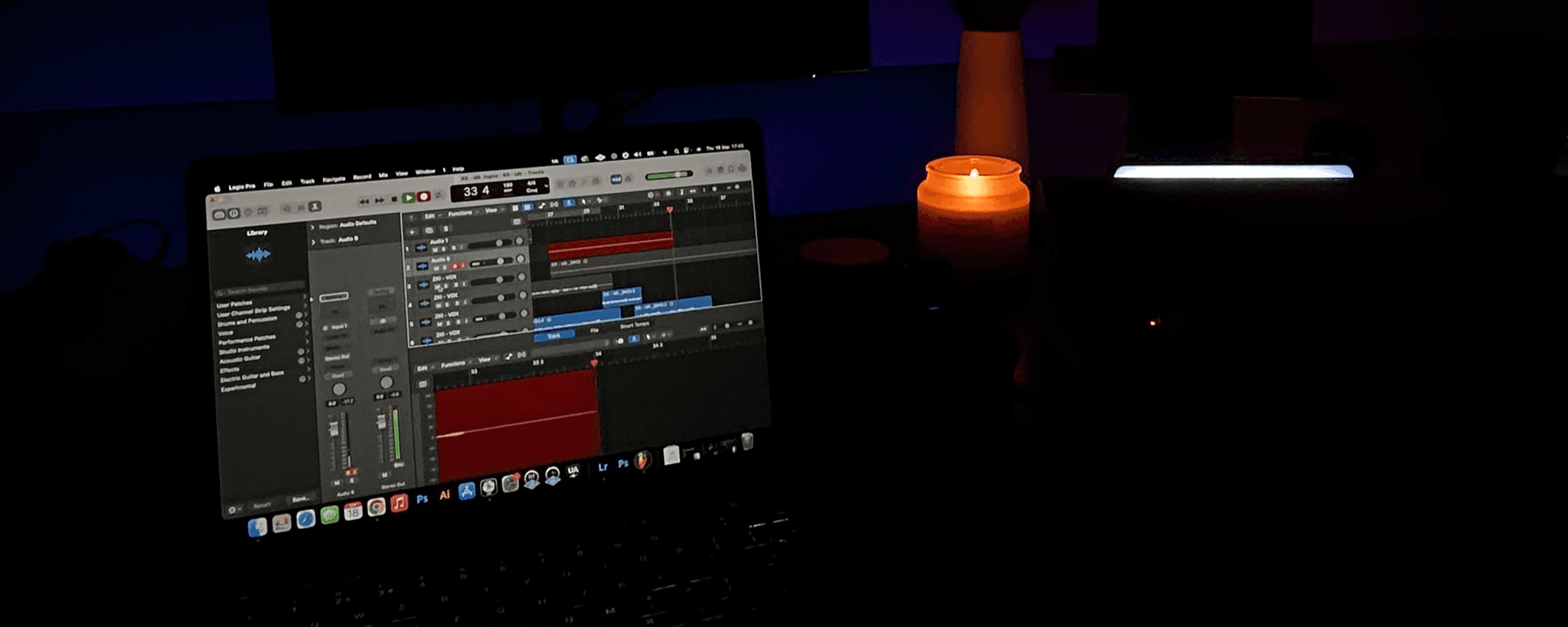
Task: Toggle the Library button in control bar
Action: pos(219,215)
